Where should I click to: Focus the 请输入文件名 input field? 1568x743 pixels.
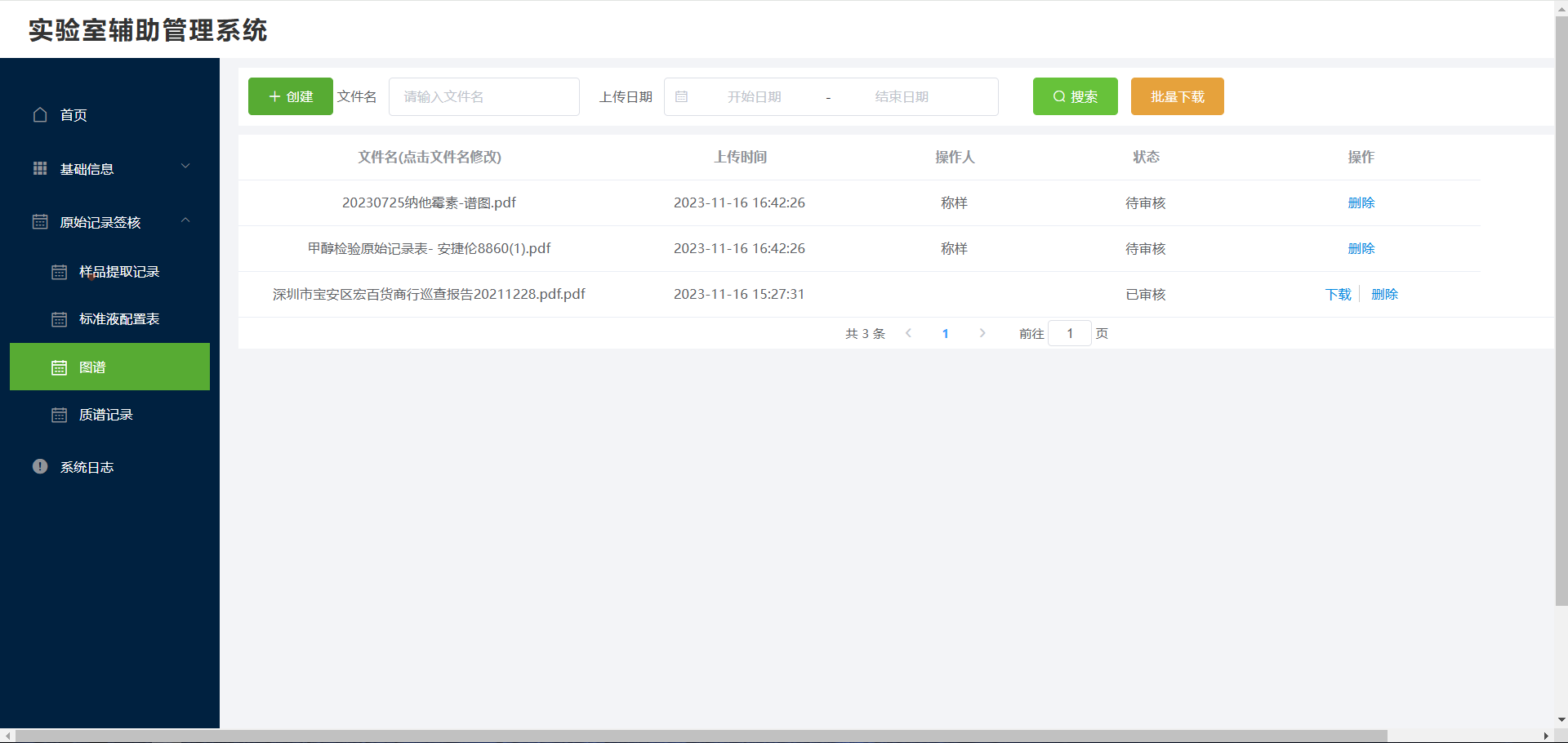(x=484, y=96)
